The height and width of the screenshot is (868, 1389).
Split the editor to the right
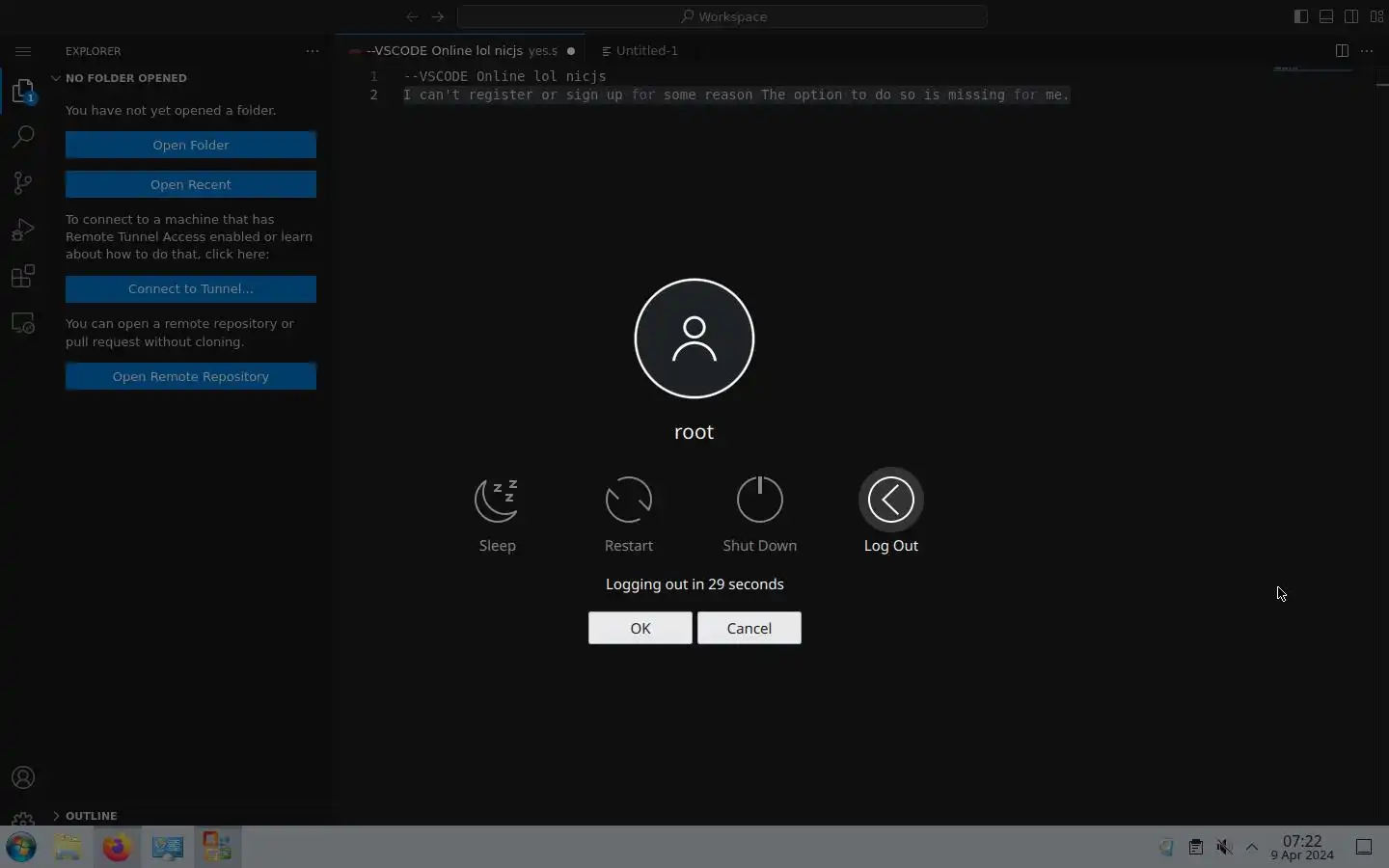point(1342,51)
